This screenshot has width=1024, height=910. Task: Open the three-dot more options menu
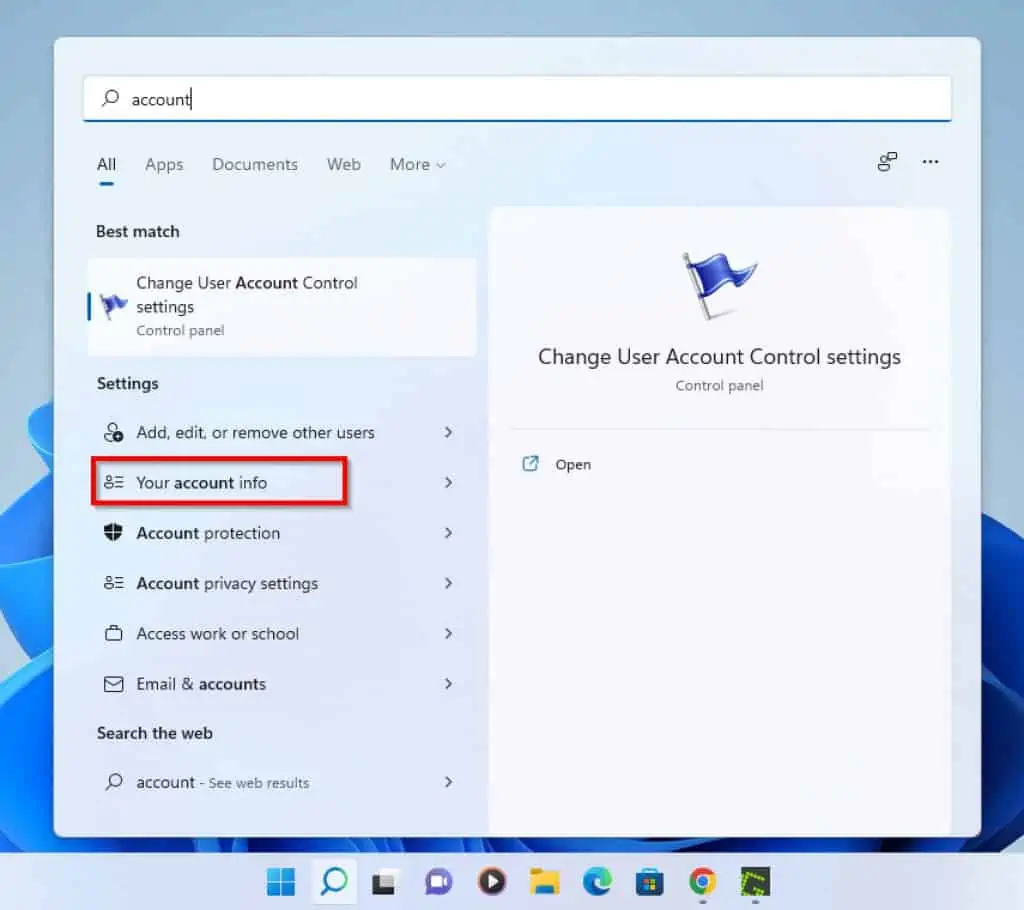pos(931,162)
